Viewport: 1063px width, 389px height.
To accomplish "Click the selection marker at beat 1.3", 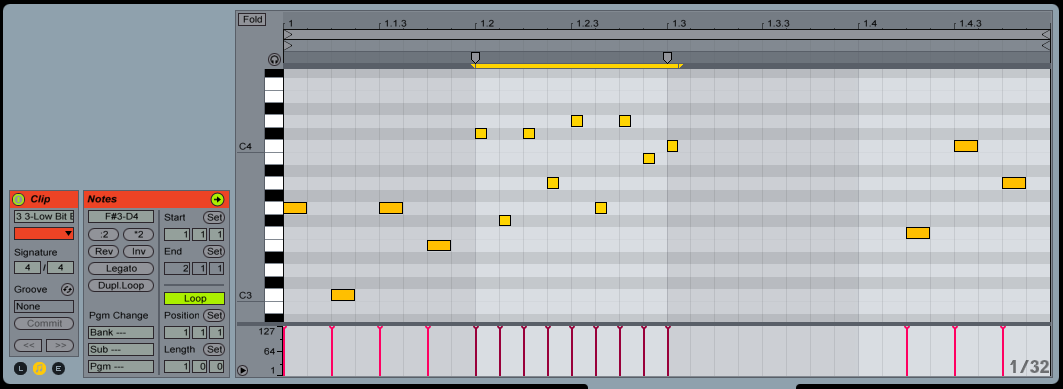I will click(667, 58).
